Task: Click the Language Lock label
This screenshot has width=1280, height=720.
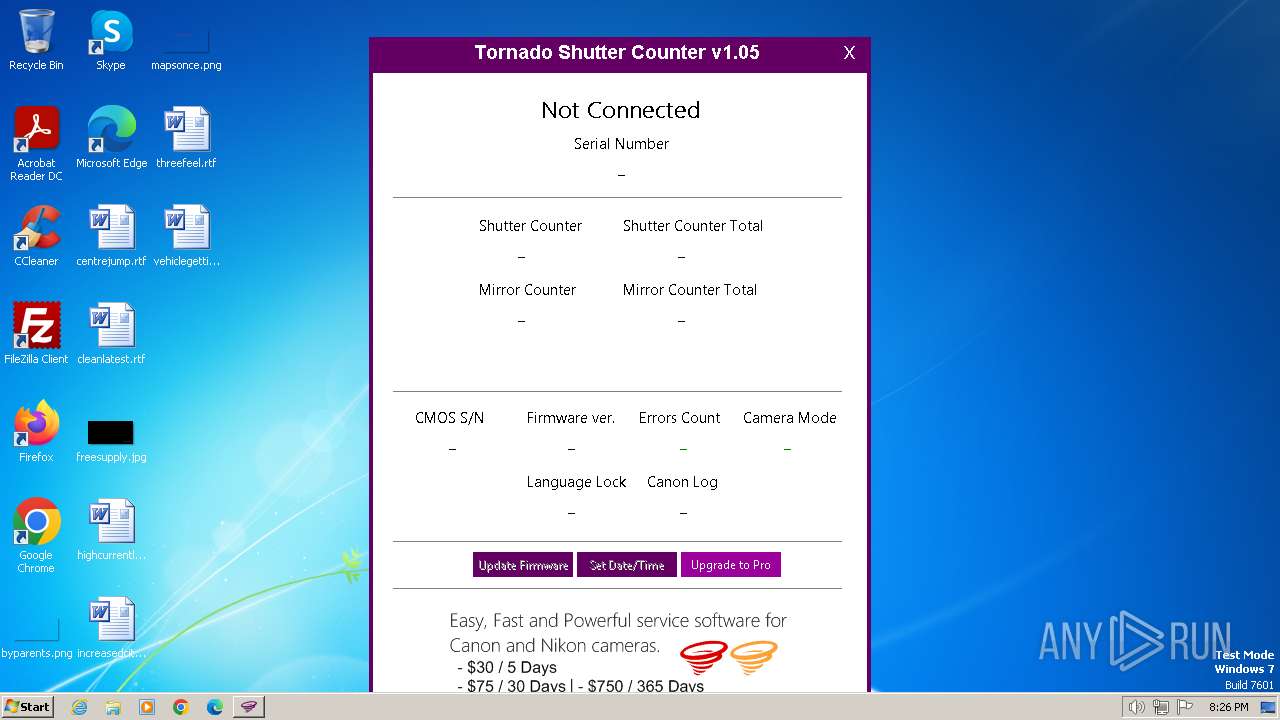Action: 577,482
